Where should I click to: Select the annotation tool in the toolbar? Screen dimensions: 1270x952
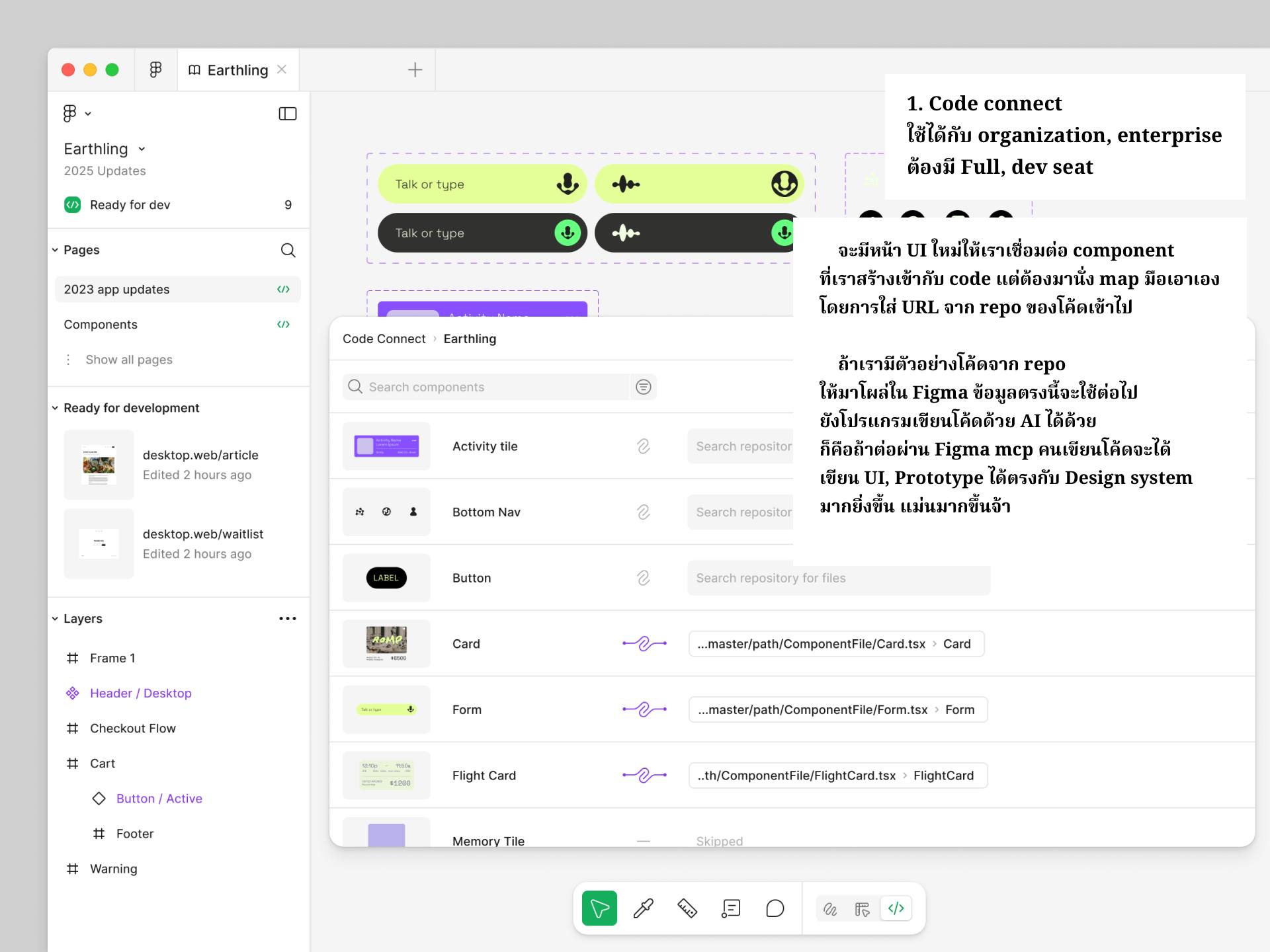[x=731, y=908]
